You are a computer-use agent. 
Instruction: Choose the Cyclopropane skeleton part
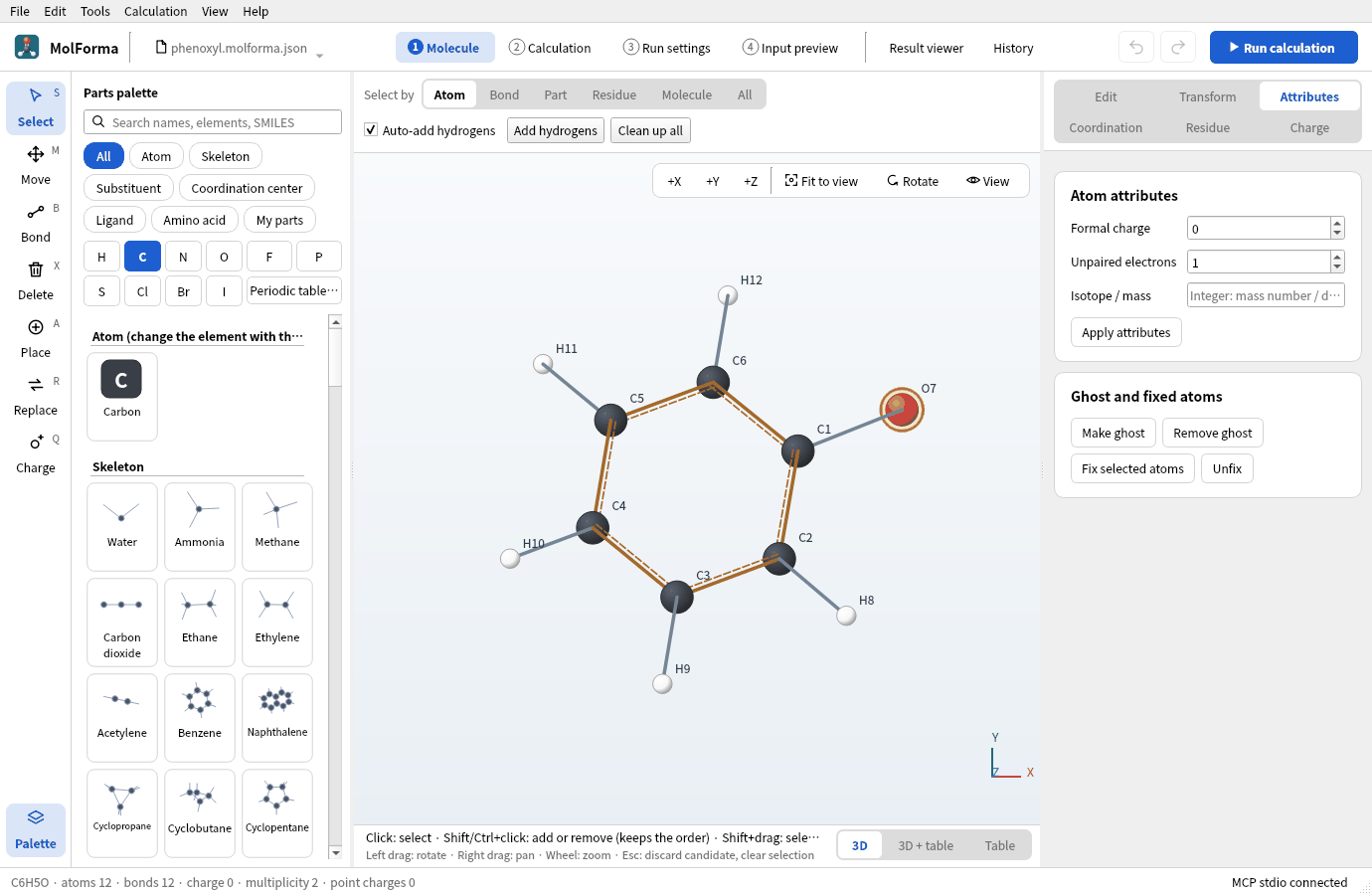coord(122,812)
